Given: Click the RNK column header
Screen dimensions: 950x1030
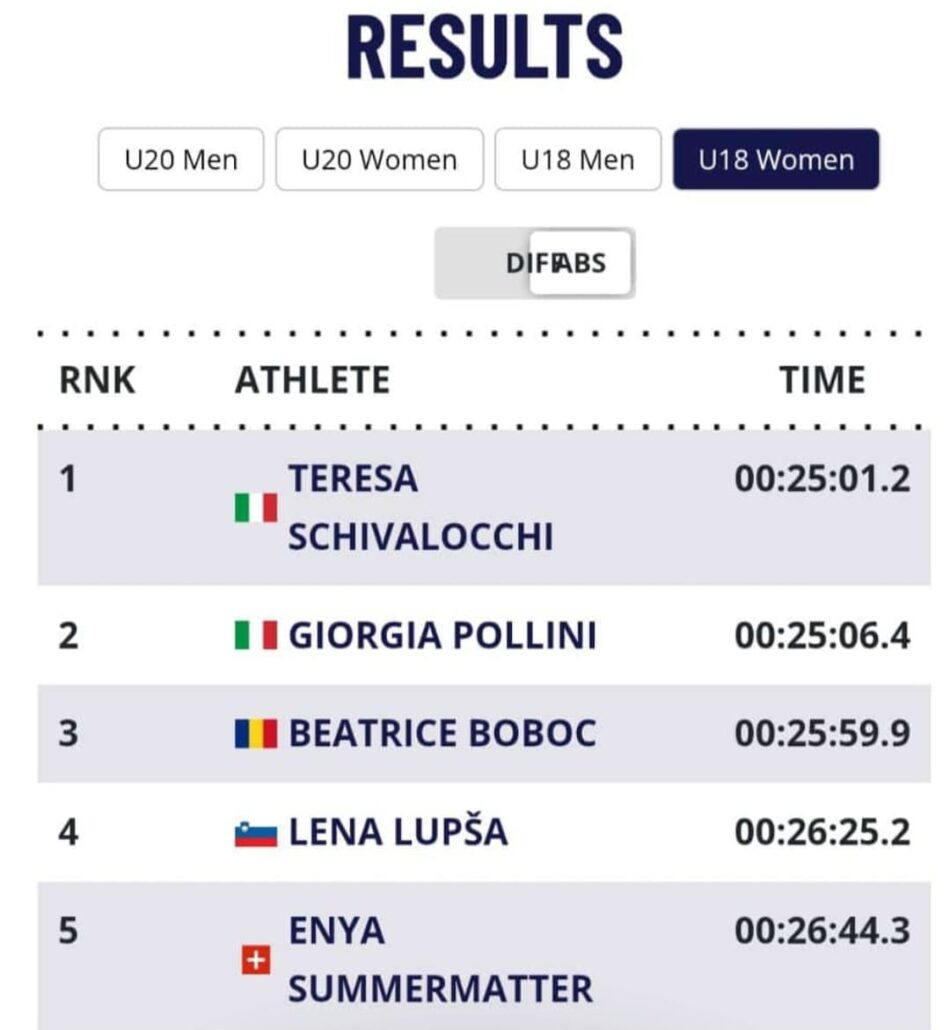Looking at the screenshot, I should point(97,381).
